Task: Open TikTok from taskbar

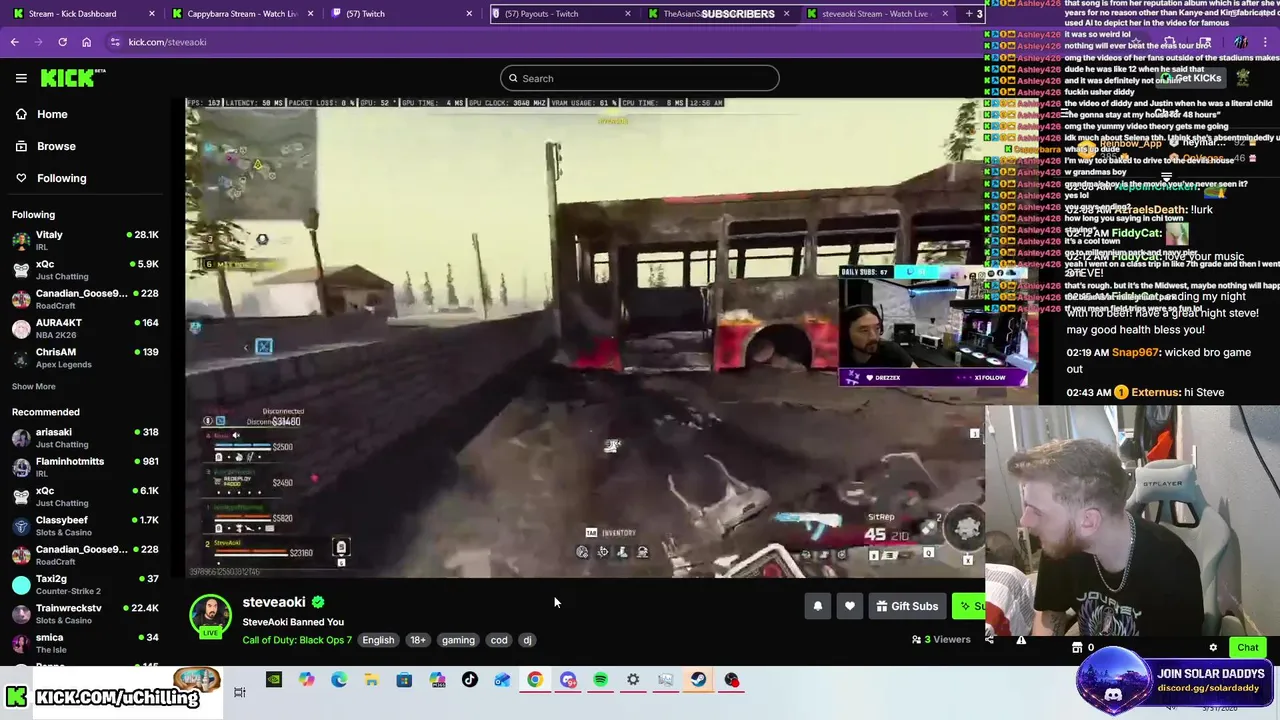Action: 470,680
